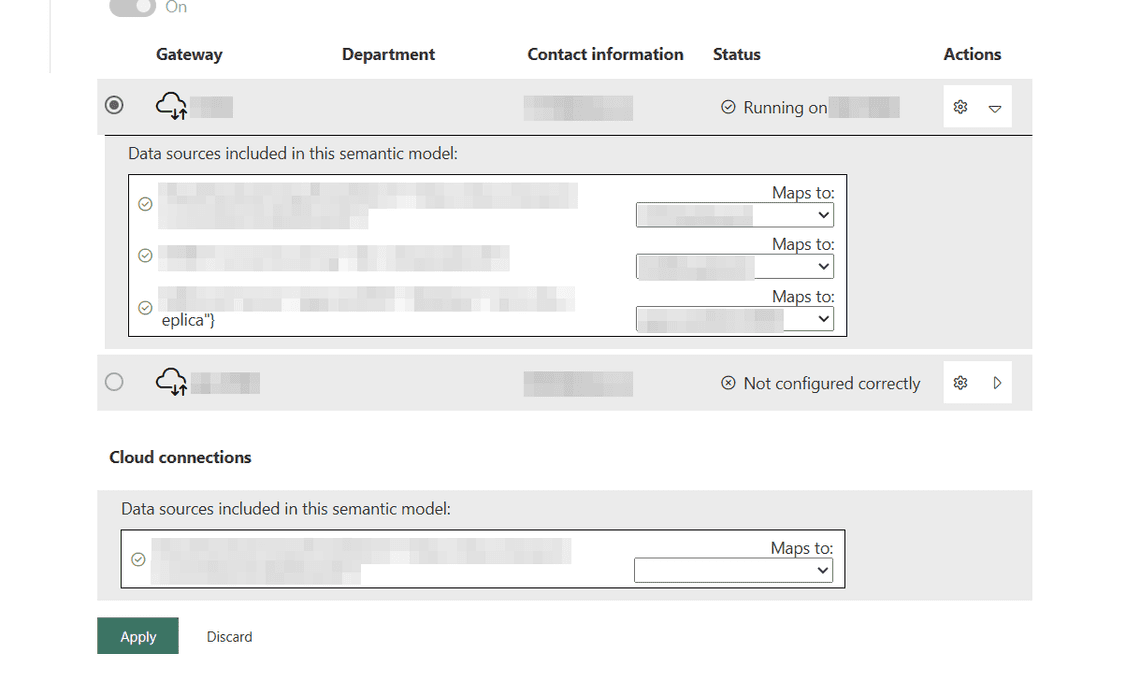This screenshot has width=1140, height=684.
Task: Click the Status column header
Action: pyautogui.click(x=736, y=55)
